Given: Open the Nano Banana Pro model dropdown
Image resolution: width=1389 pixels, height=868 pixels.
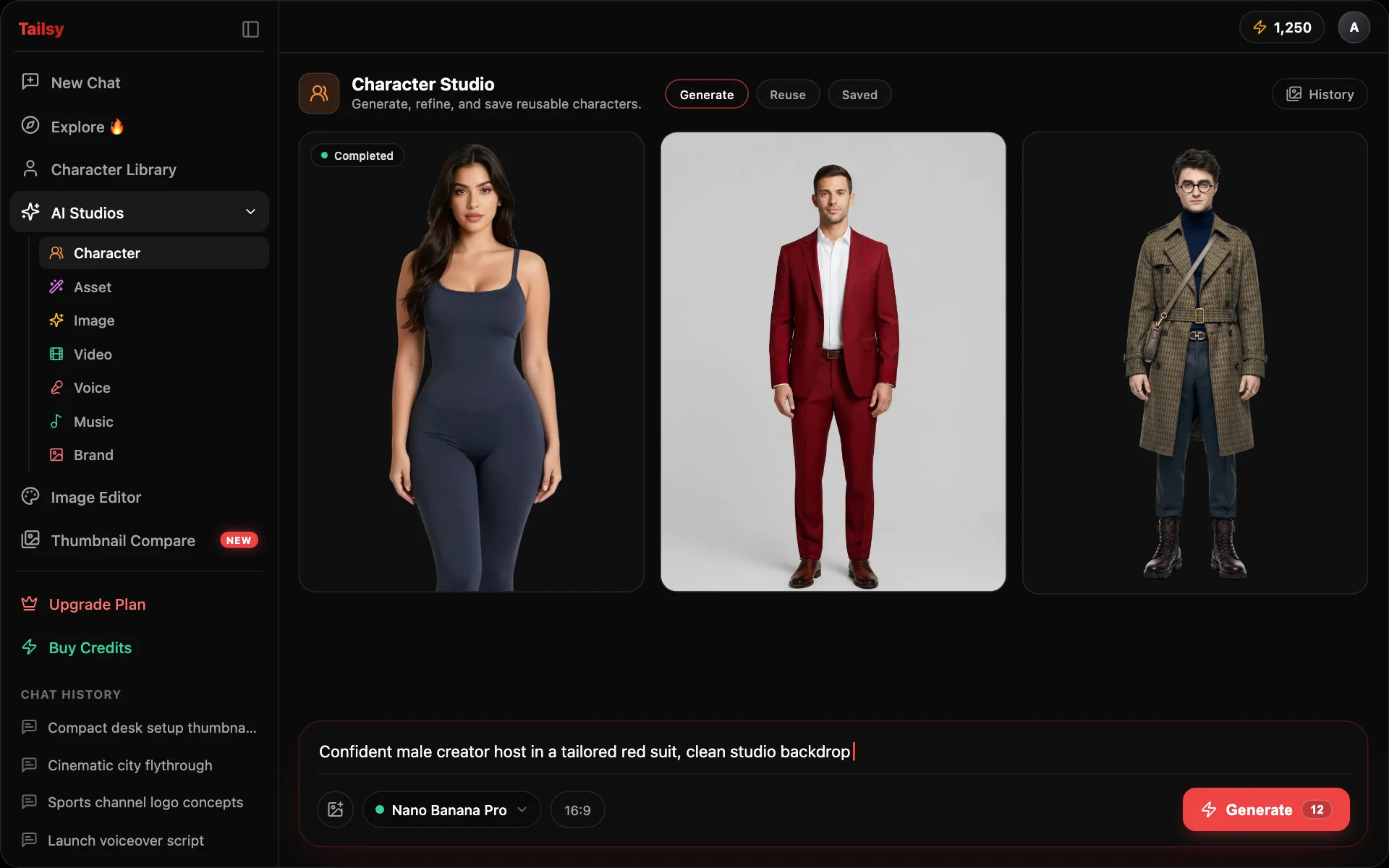Looking at the screenshot, I should tap(451, 809).
